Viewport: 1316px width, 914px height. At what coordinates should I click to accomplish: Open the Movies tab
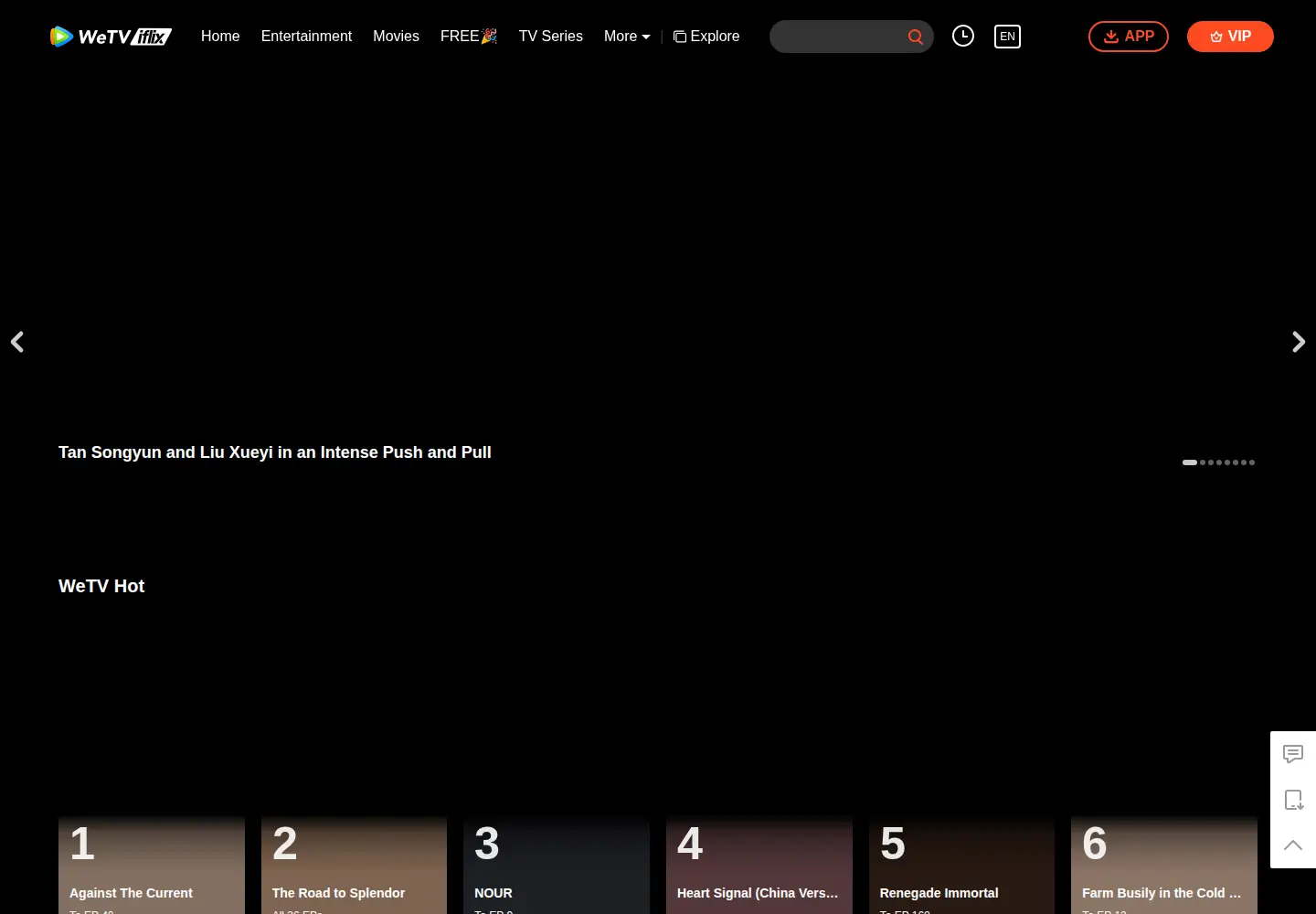396,37
